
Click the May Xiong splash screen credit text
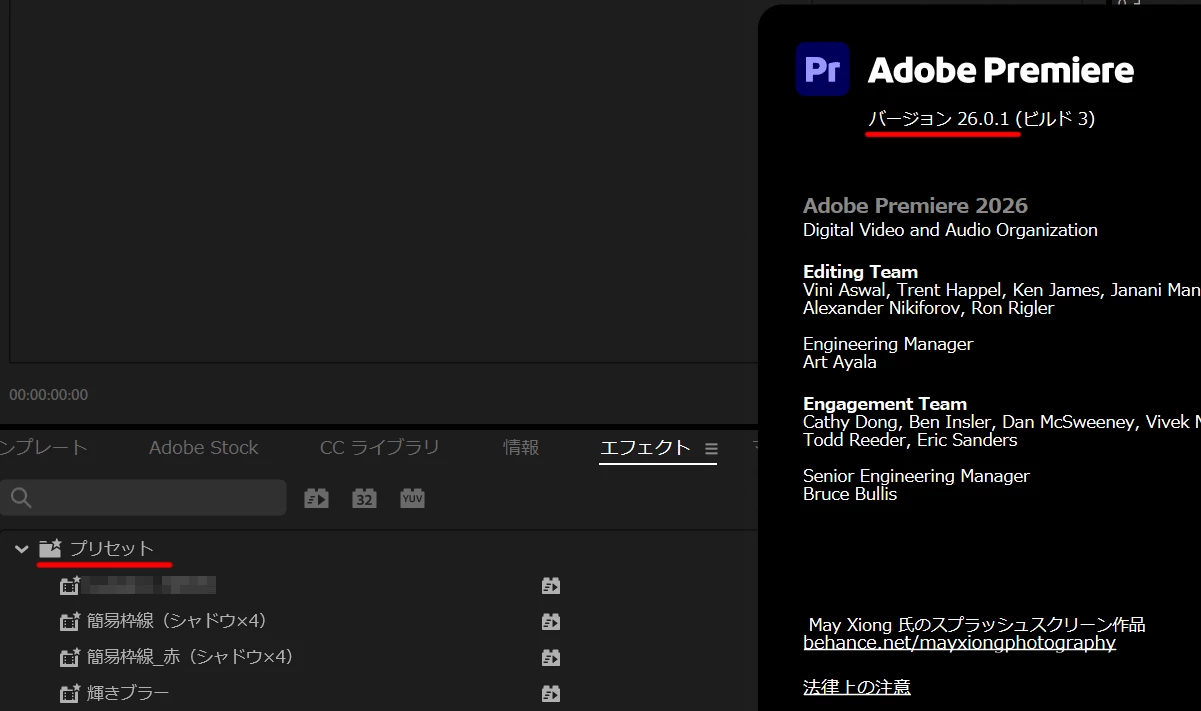point(977,625)
